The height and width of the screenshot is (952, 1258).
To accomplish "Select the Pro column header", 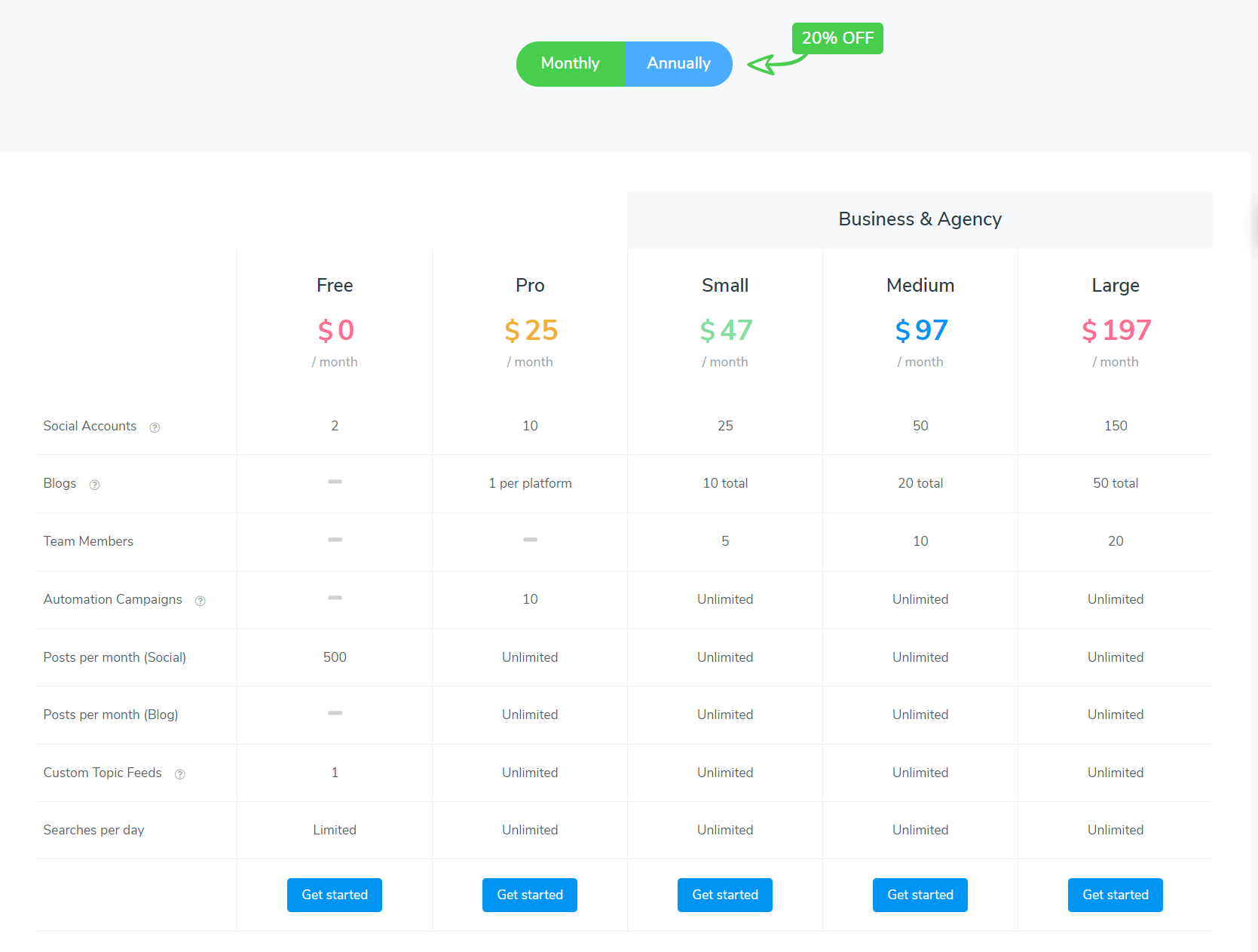I will pyautogui.click(x=529, y=285).
